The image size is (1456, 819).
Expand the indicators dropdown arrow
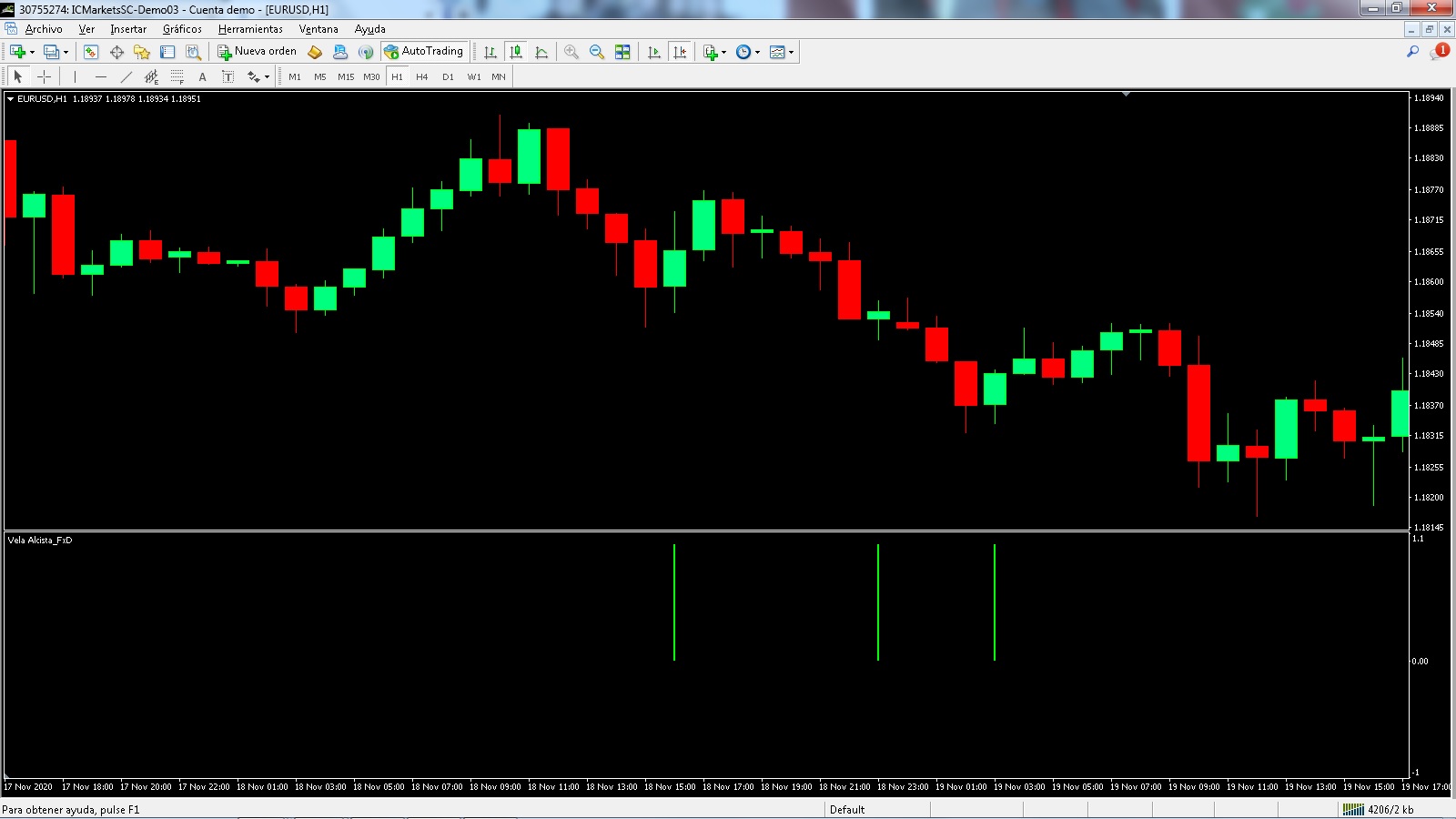click(724, 52)
